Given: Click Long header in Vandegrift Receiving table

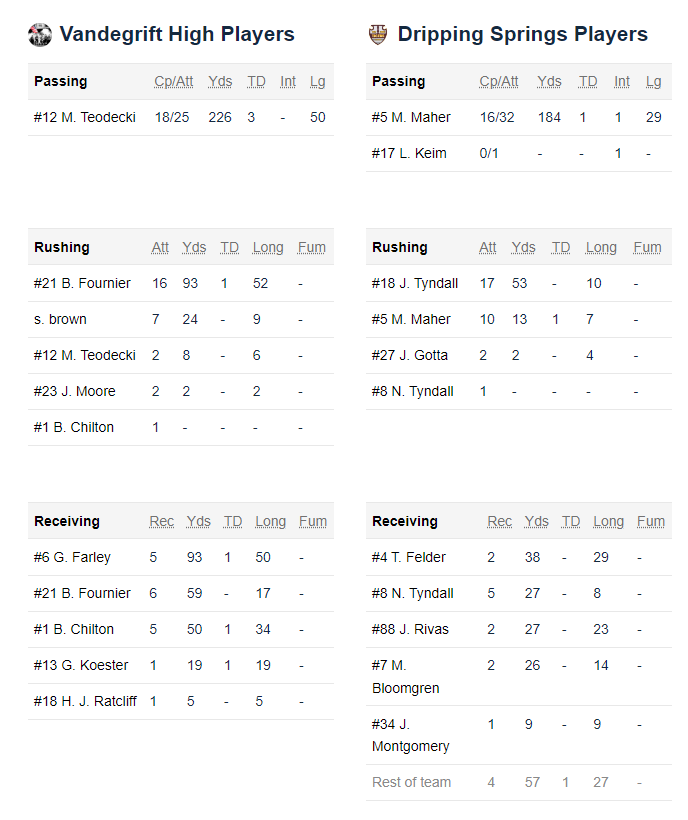Looking at the screenshot, I should [x=270, y=521].
